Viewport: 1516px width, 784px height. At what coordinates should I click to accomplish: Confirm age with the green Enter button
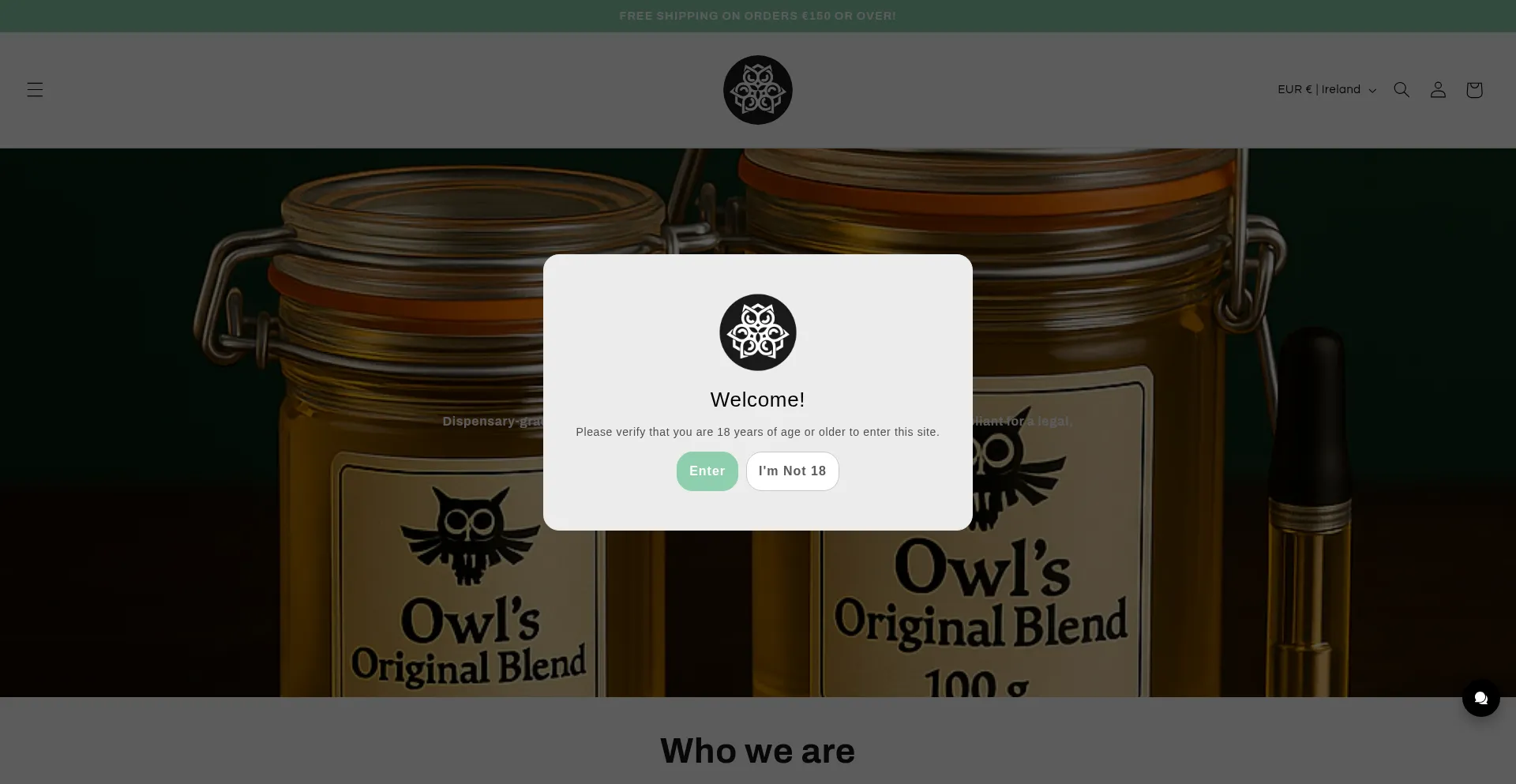[707, 471]
